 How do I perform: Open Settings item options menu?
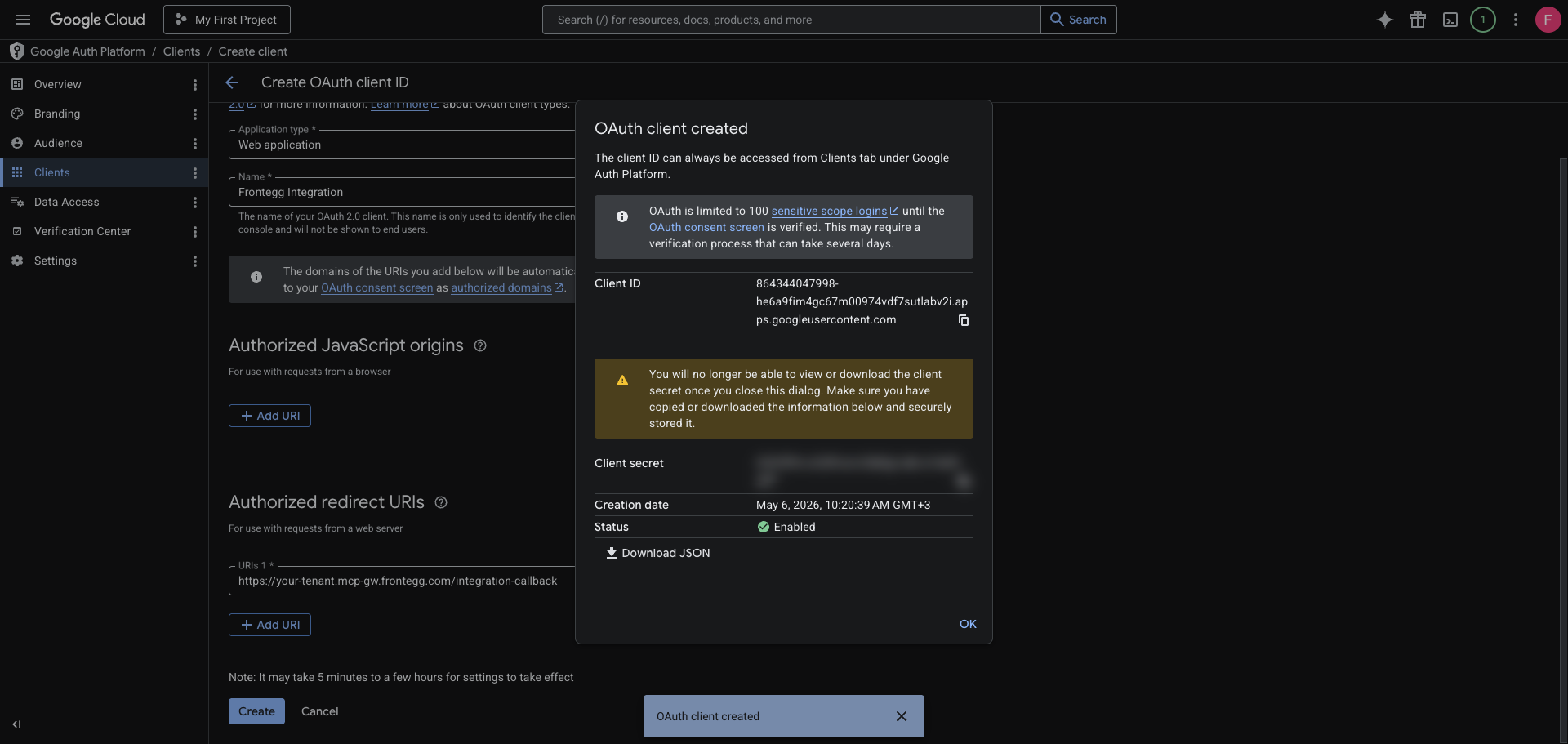[195, 261]
